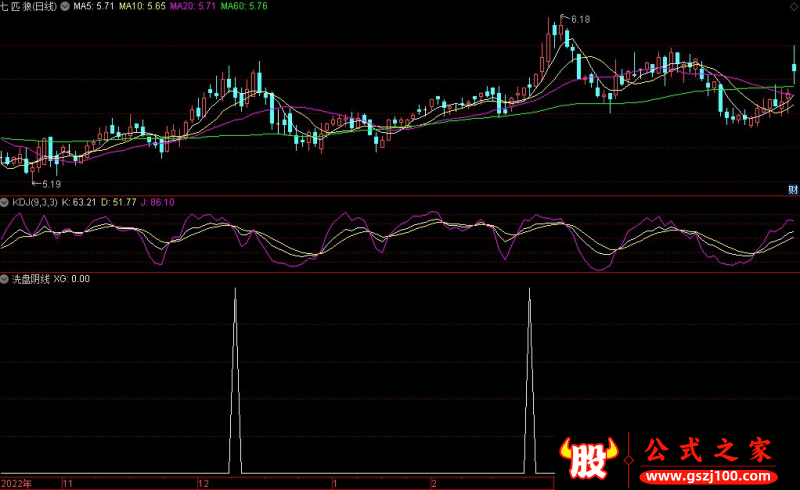The height and width of the screenshot is (490, 800).
Task: Click the 5.19 low price marker
Action: tap(49, 184)
